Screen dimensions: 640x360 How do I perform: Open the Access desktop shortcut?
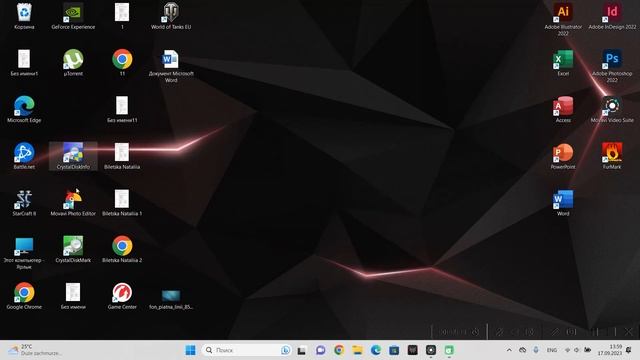tap(563, 109)
